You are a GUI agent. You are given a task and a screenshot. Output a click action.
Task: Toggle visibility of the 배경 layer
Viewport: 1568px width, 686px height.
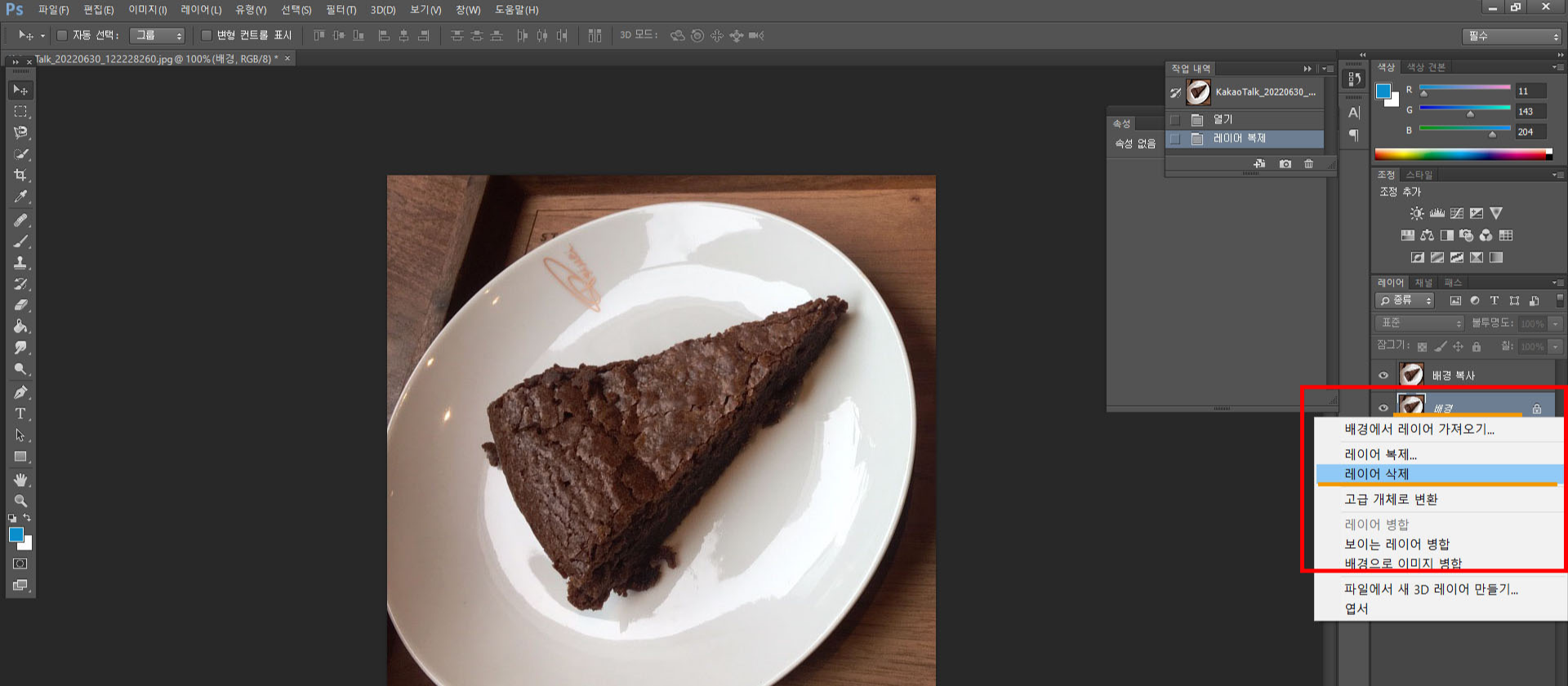point(1383,408)
